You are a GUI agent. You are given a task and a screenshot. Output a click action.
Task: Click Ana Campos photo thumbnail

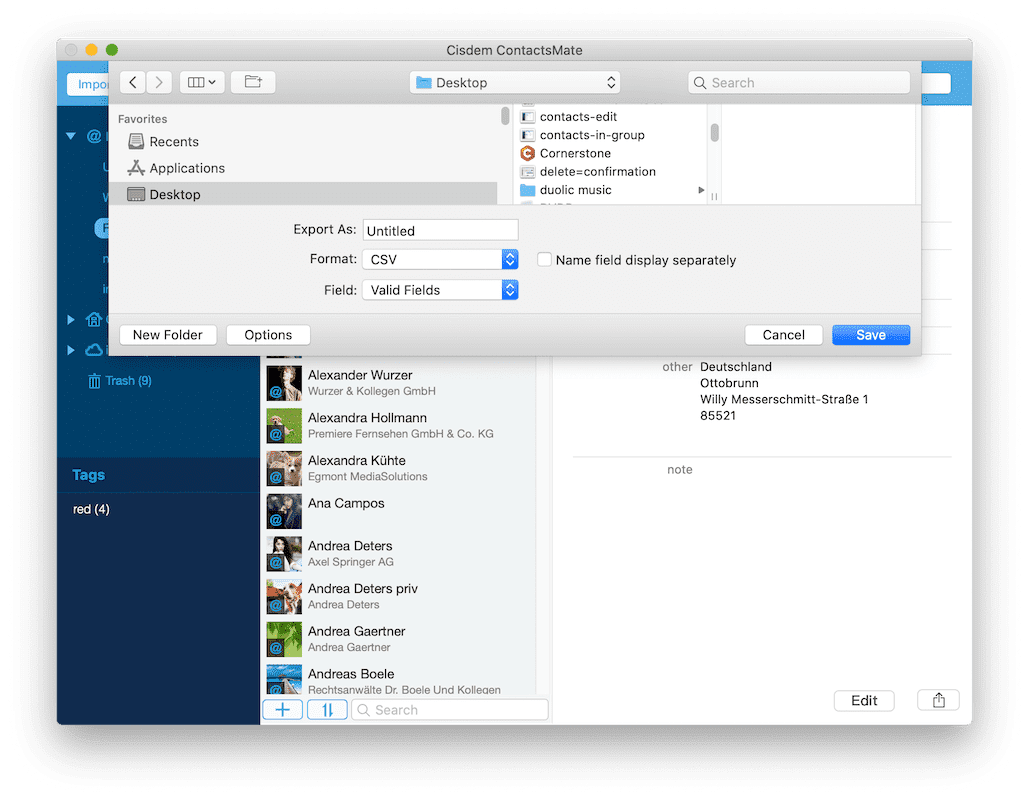(x=284, y=511)
